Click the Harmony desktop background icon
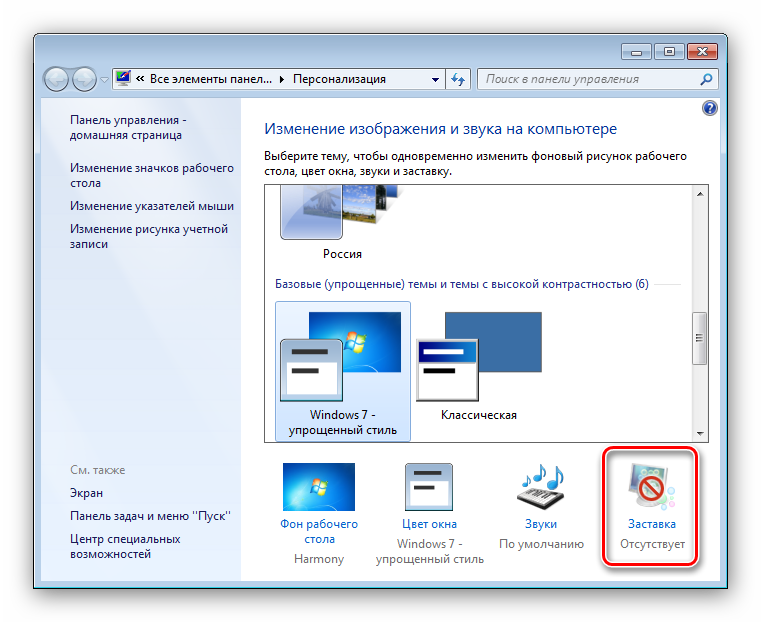 click(x=319, y=487)
